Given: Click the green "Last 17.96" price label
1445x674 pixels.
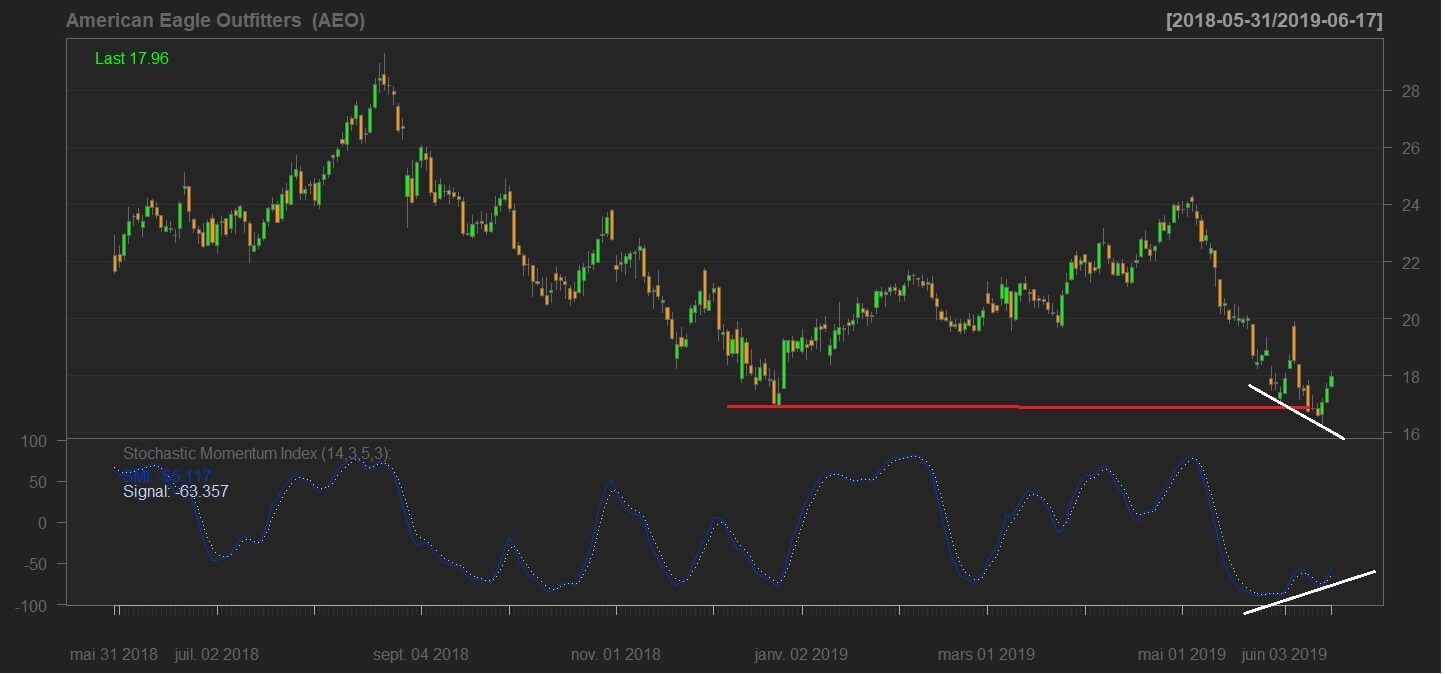Looking at the screenshot, I should pos(132,59).
